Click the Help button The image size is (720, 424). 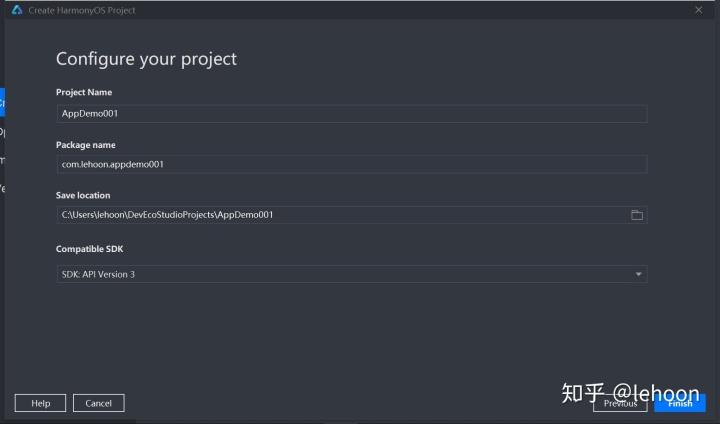tap(40, 403)
